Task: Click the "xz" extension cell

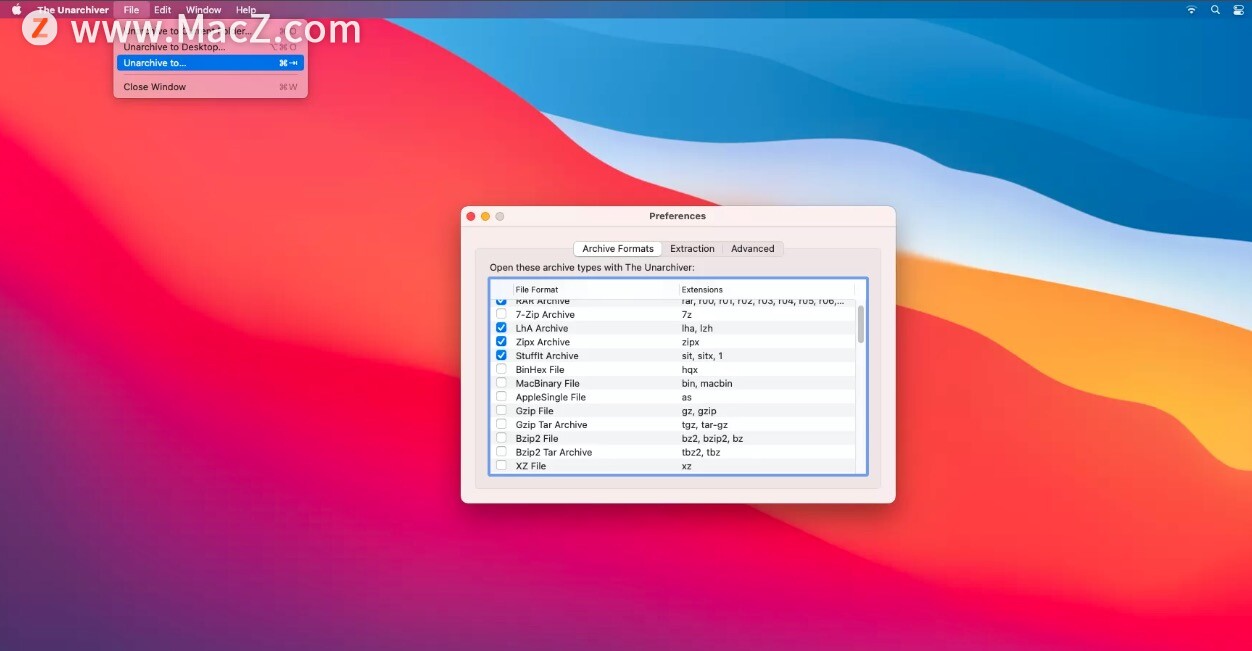Action: pyautogui.click(x=687, y=466)
